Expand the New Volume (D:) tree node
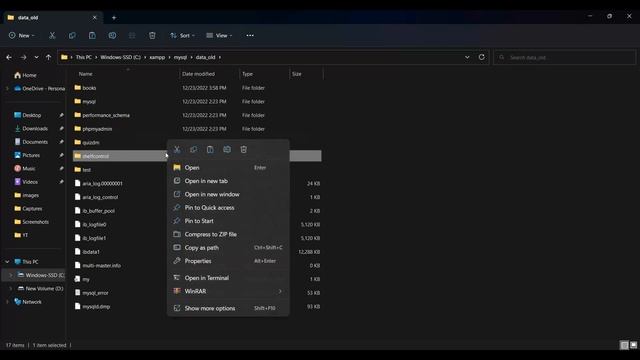 (11, 289)
